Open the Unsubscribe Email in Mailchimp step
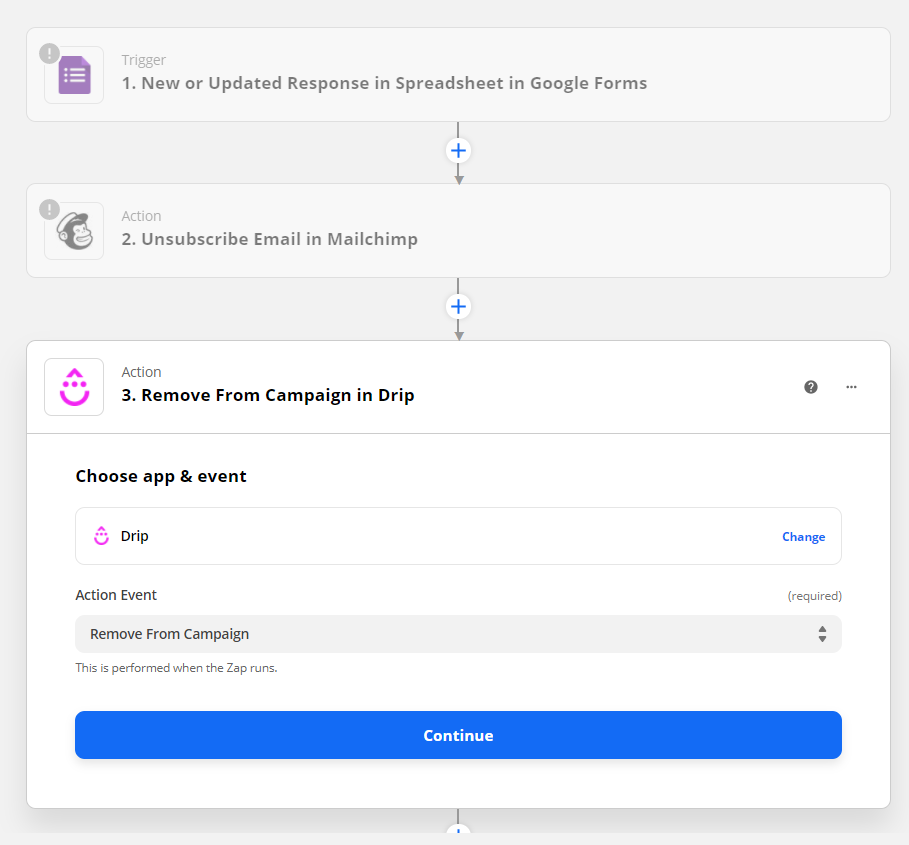 coord(458,231)
